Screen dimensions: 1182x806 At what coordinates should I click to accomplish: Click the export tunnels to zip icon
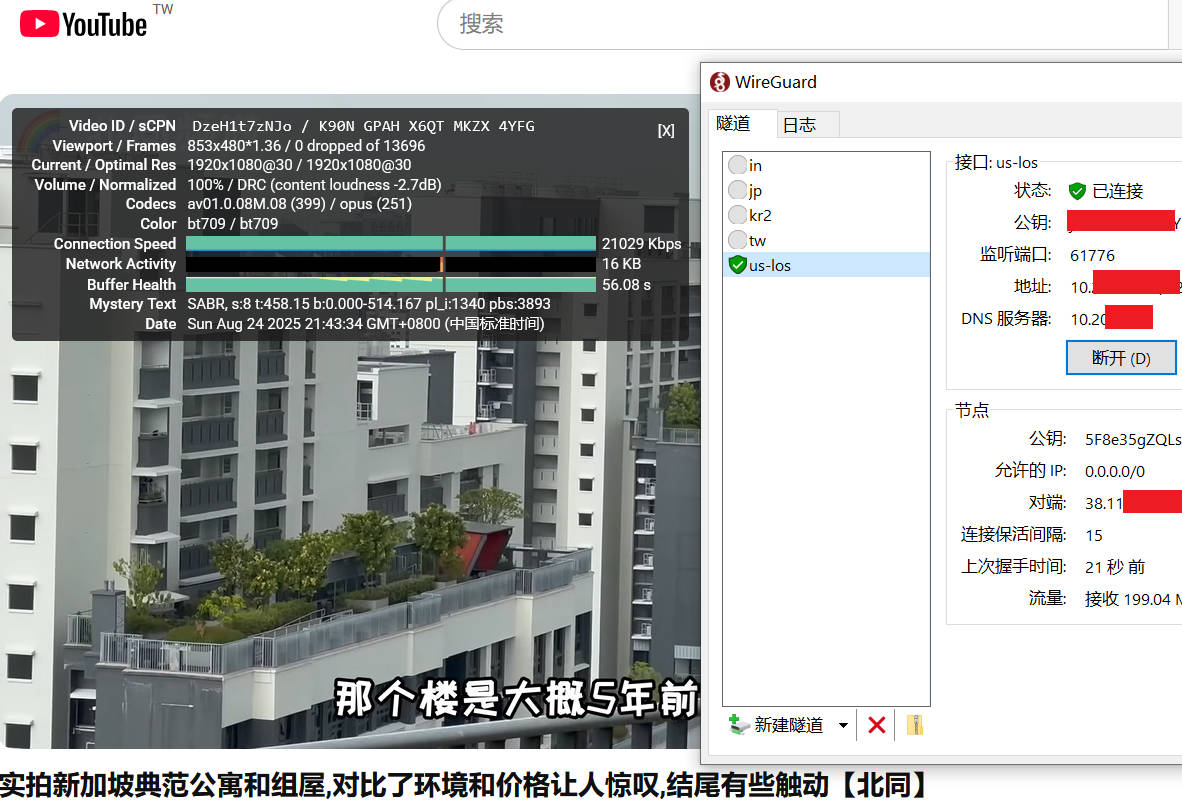coord(914,725)
